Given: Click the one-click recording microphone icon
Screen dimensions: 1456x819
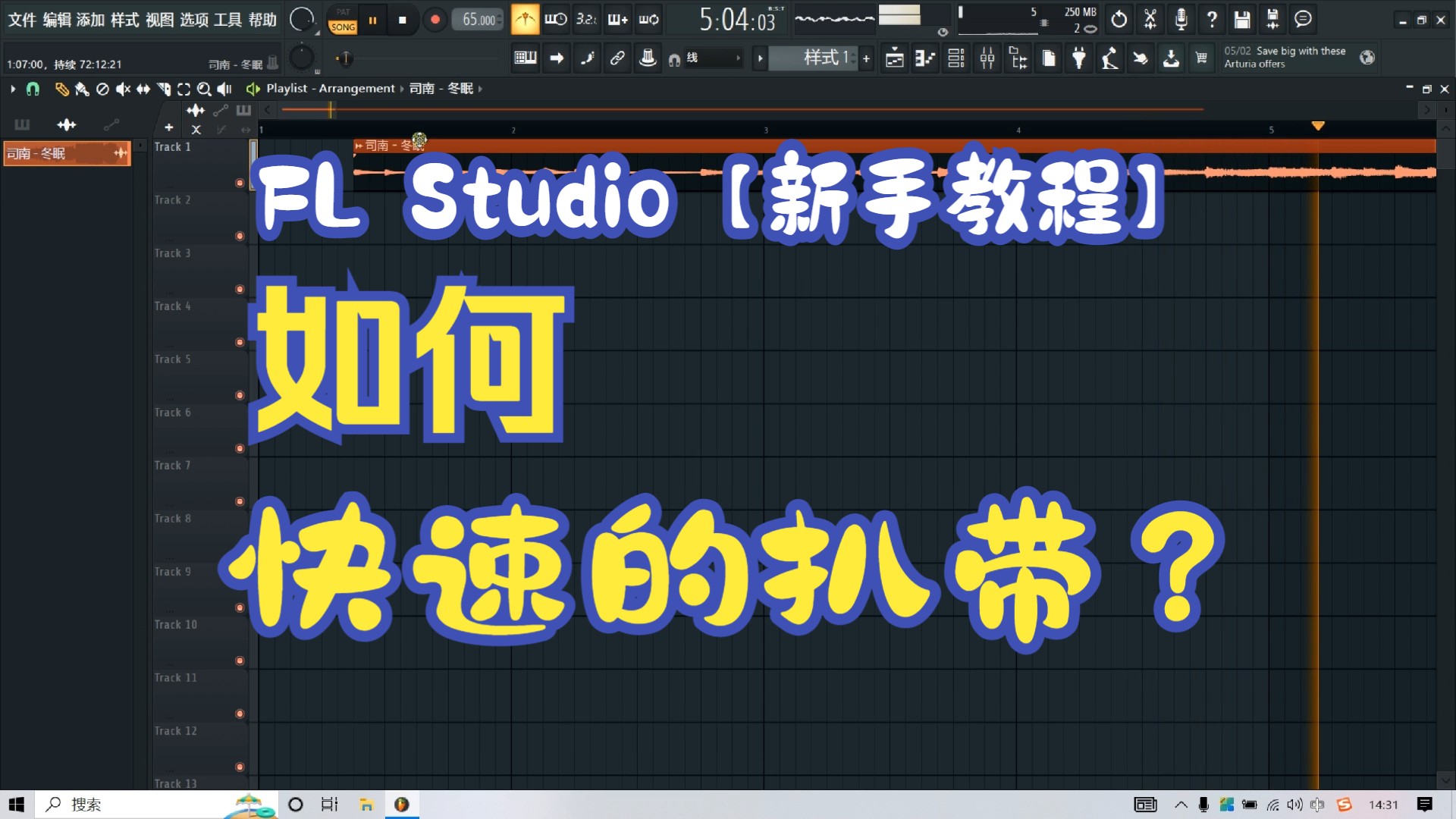Looking at the screenshot, I should coord(1181,20).
